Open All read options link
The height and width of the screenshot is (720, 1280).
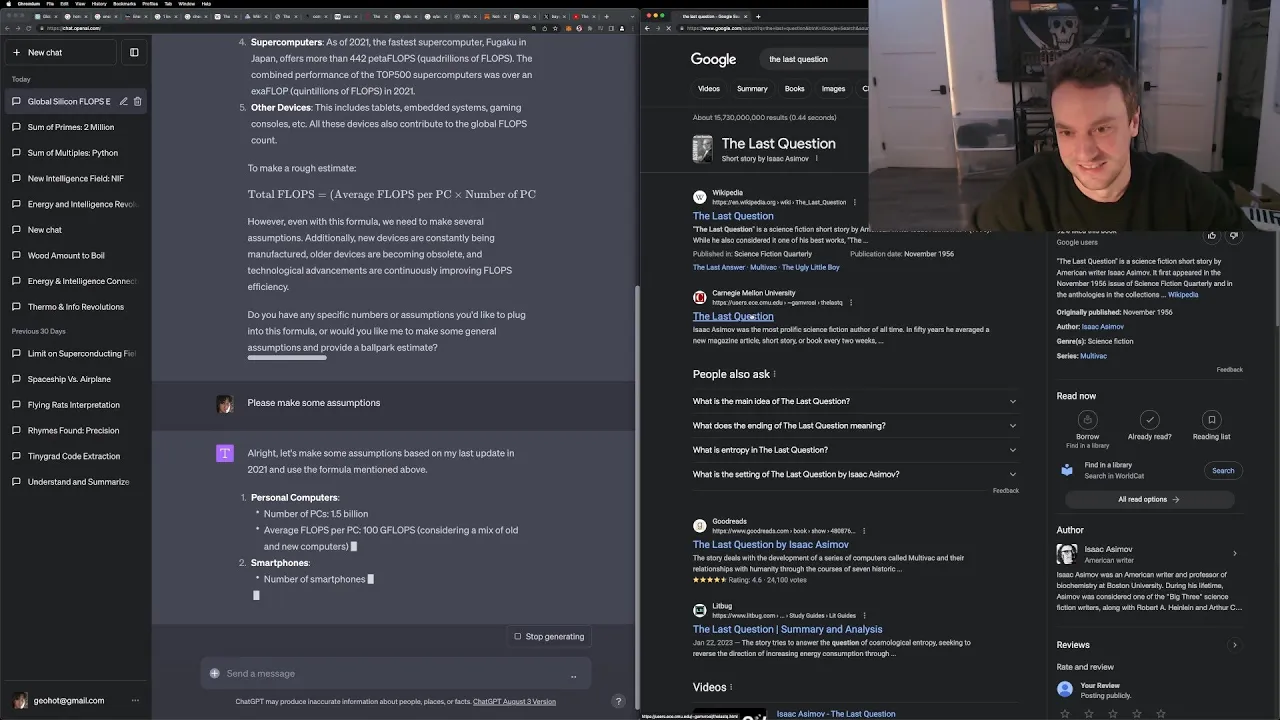click(1148, 499)
